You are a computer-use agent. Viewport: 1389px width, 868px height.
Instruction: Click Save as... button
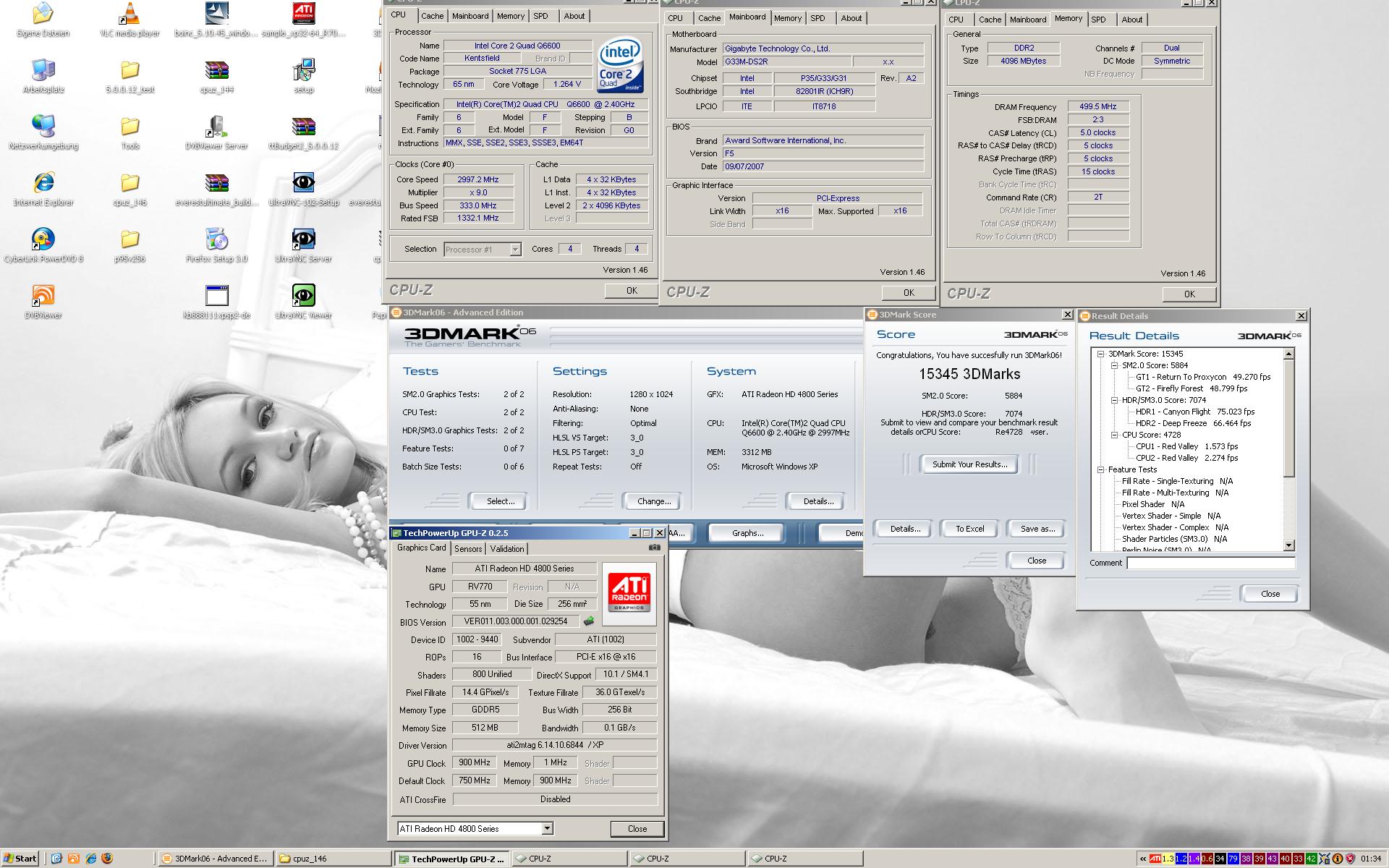point(1037,529)
